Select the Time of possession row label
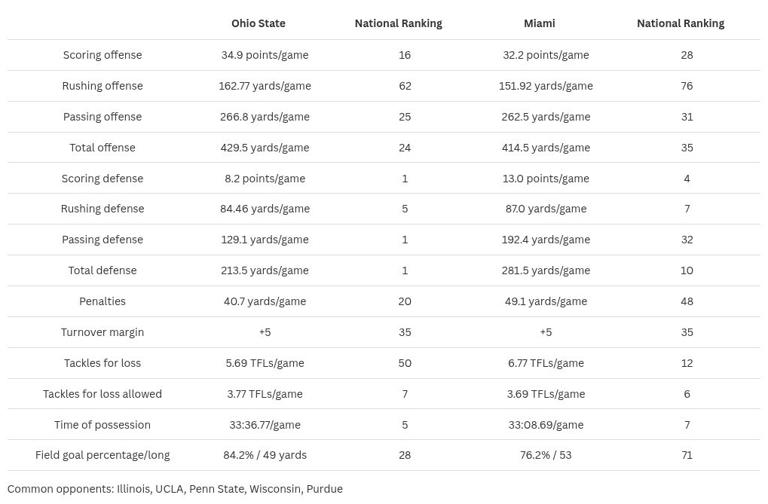Screen dimensions: 768x504 pyautogui.click(x=102, y=425)
